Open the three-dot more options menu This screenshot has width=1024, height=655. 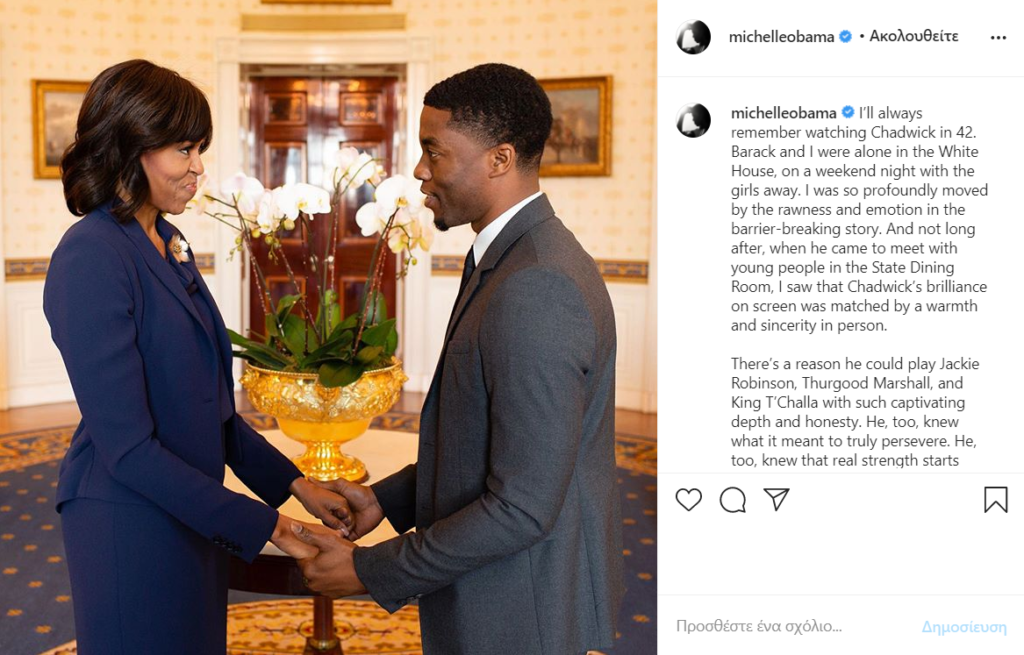coord(998,37)
